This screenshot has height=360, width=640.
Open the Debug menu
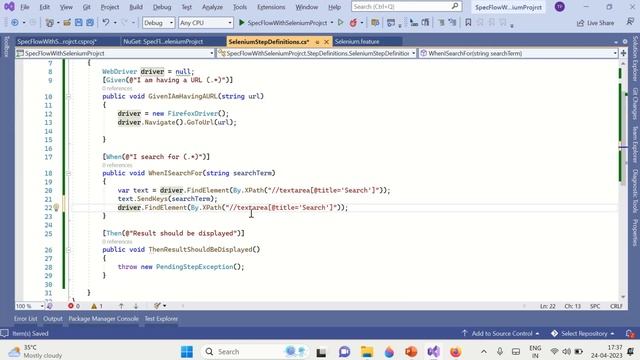tap(162, 7)
